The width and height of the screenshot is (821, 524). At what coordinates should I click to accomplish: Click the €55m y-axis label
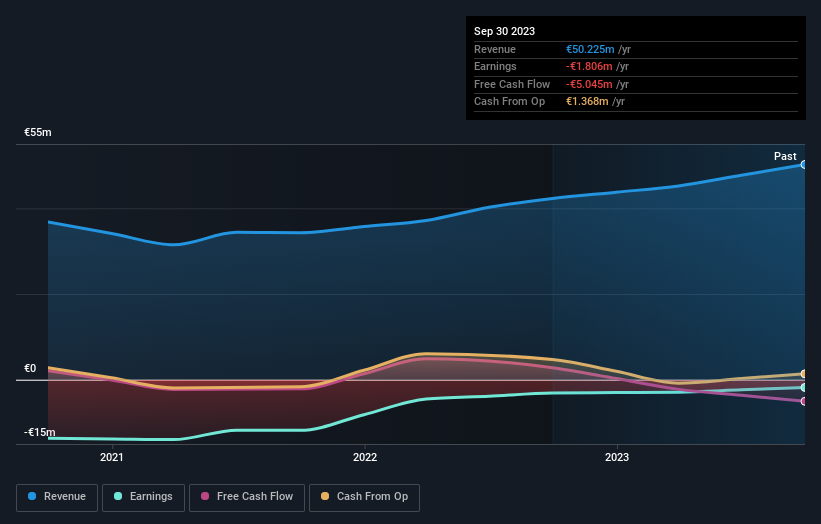pos(38,132)
